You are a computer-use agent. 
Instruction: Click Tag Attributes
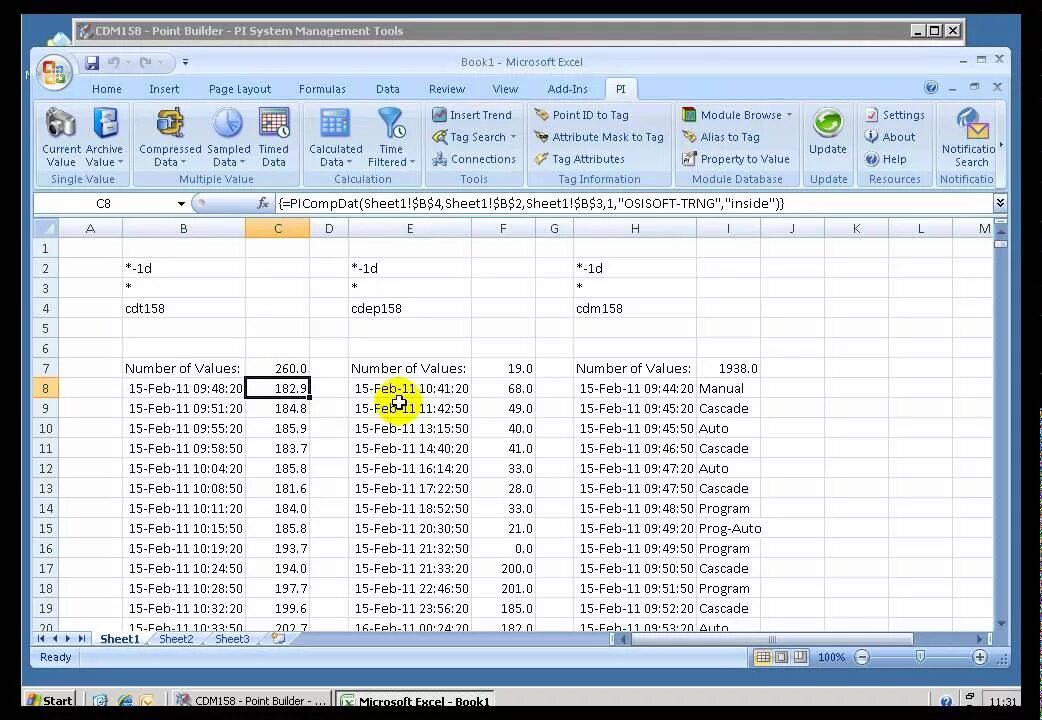pos(579,159)
